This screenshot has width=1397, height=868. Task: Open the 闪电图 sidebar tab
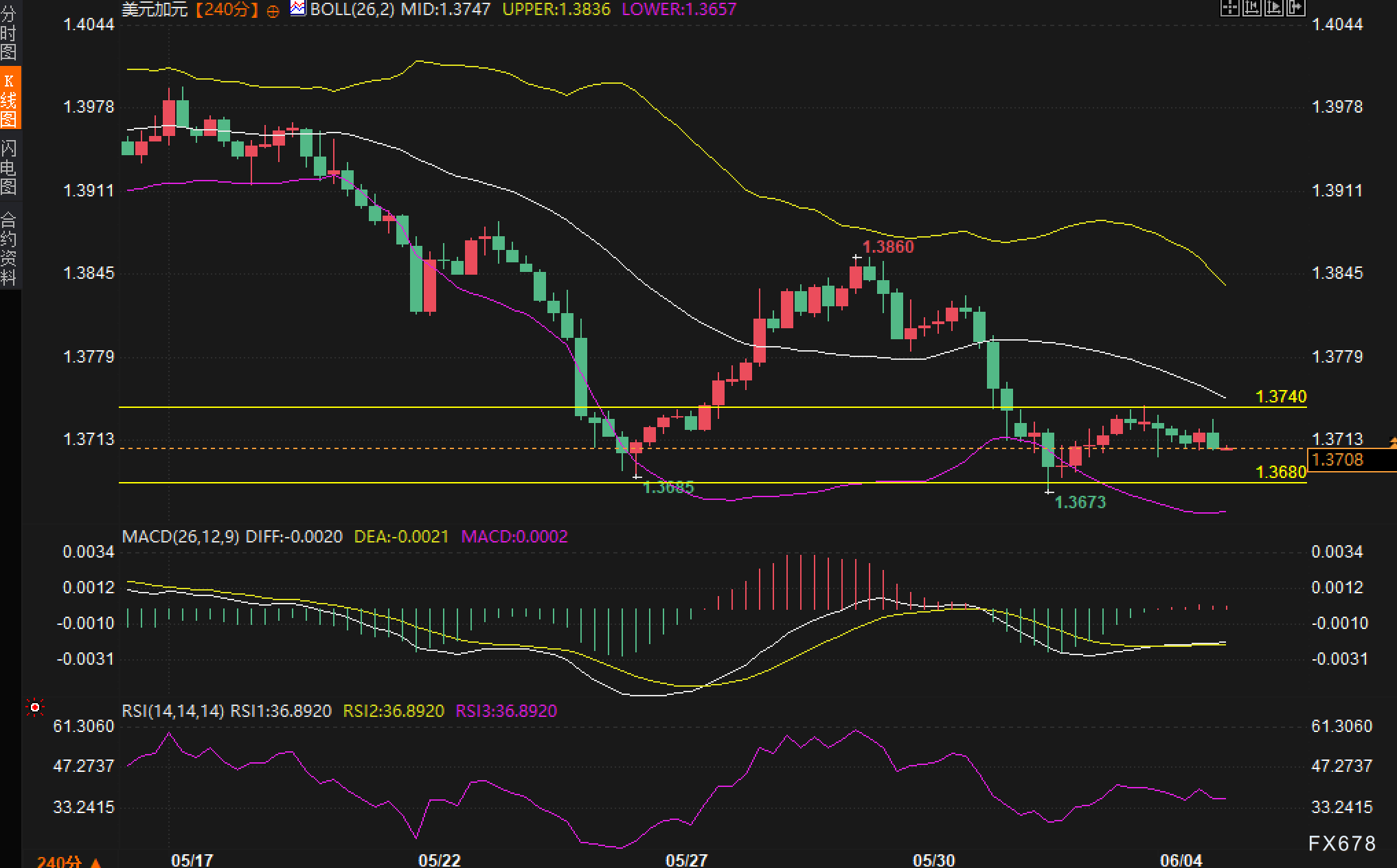pos(9,167)
